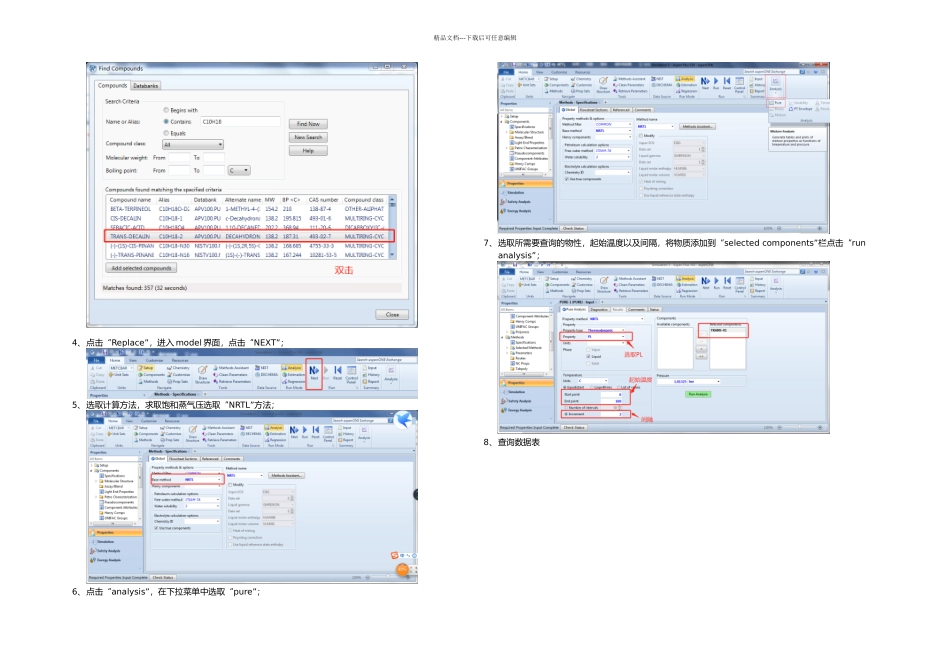Click Draw Structure in the step 5 NRTL window
Screen dimensions: 950x672
192,434
